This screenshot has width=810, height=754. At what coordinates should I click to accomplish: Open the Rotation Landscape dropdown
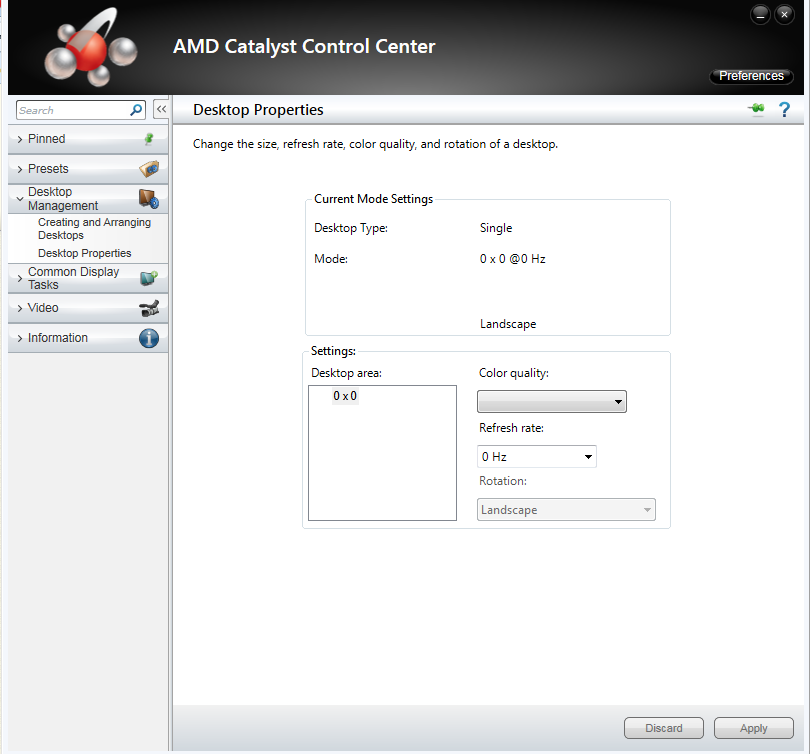tap(566, 510)
